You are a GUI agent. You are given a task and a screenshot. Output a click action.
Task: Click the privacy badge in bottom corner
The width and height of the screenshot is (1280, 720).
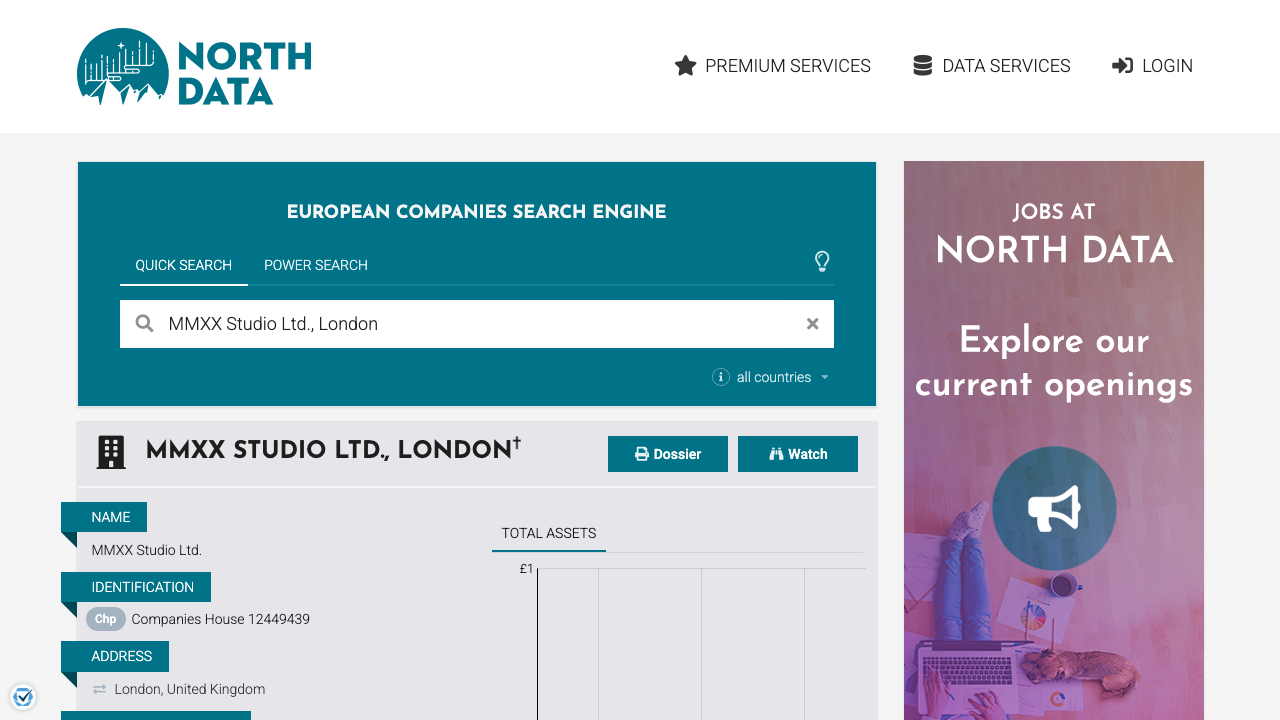tap(23, 697)
